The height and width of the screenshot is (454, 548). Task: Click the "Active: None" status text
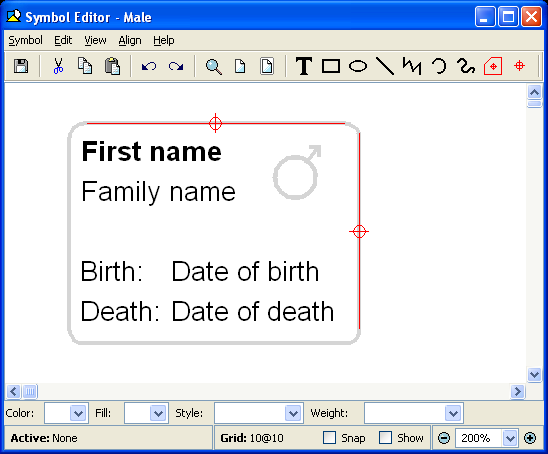44,438
